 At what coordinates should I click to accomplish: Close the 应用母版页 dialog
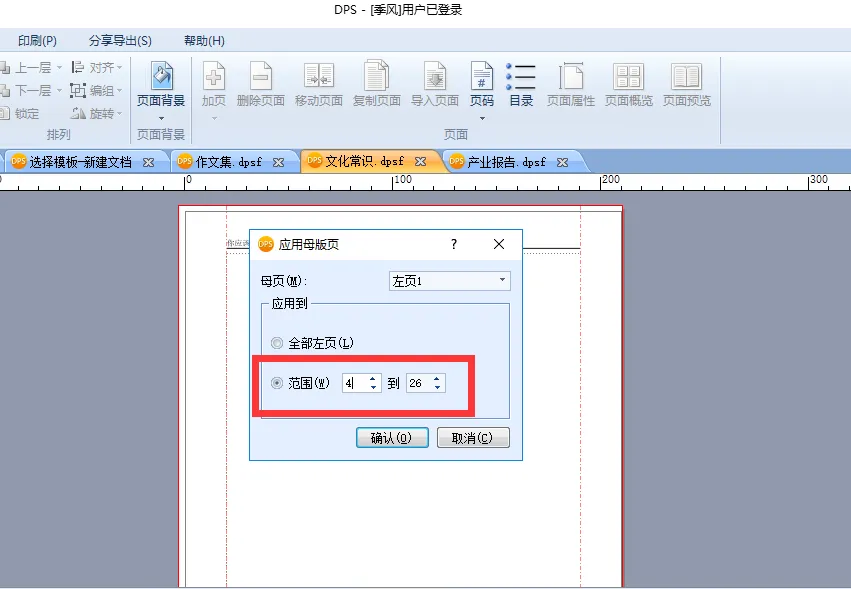[499, 244]
